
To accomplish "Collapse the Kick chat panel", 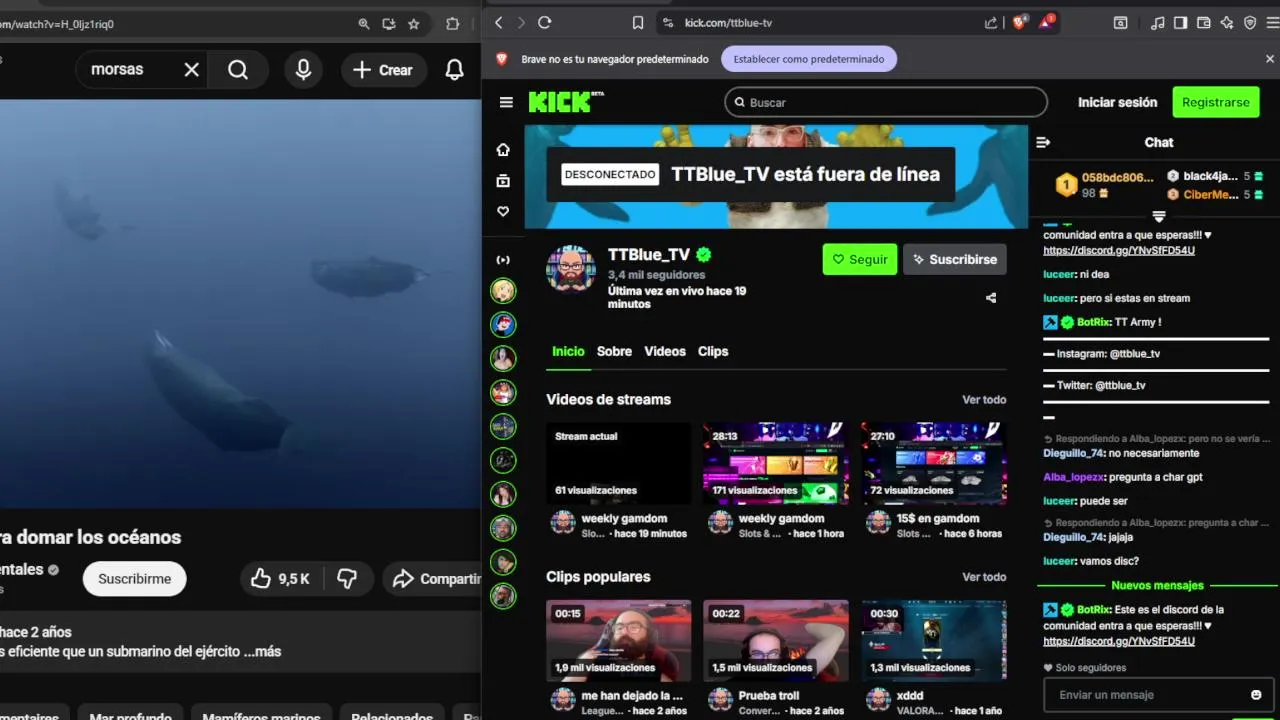I will coord(1043,142).
